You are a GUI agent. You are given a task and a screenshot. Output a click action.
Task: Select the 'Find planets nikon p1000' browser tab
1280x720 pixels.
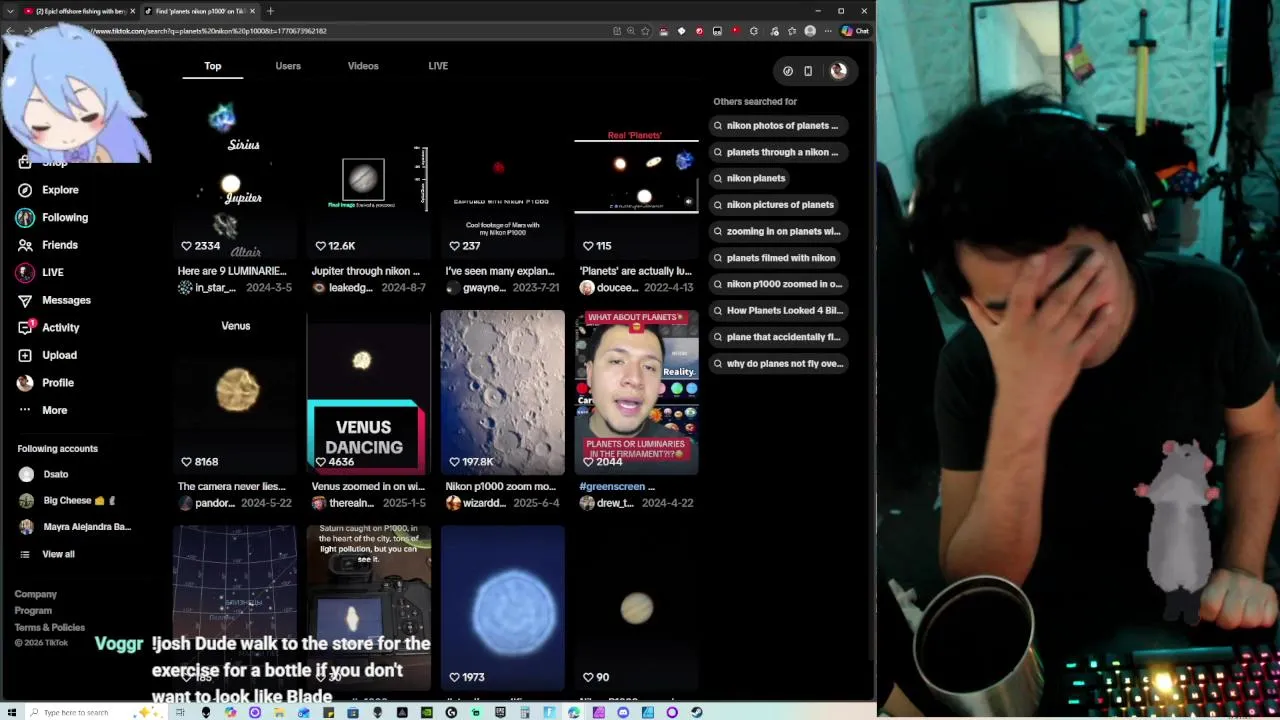(x=200, y=11)
